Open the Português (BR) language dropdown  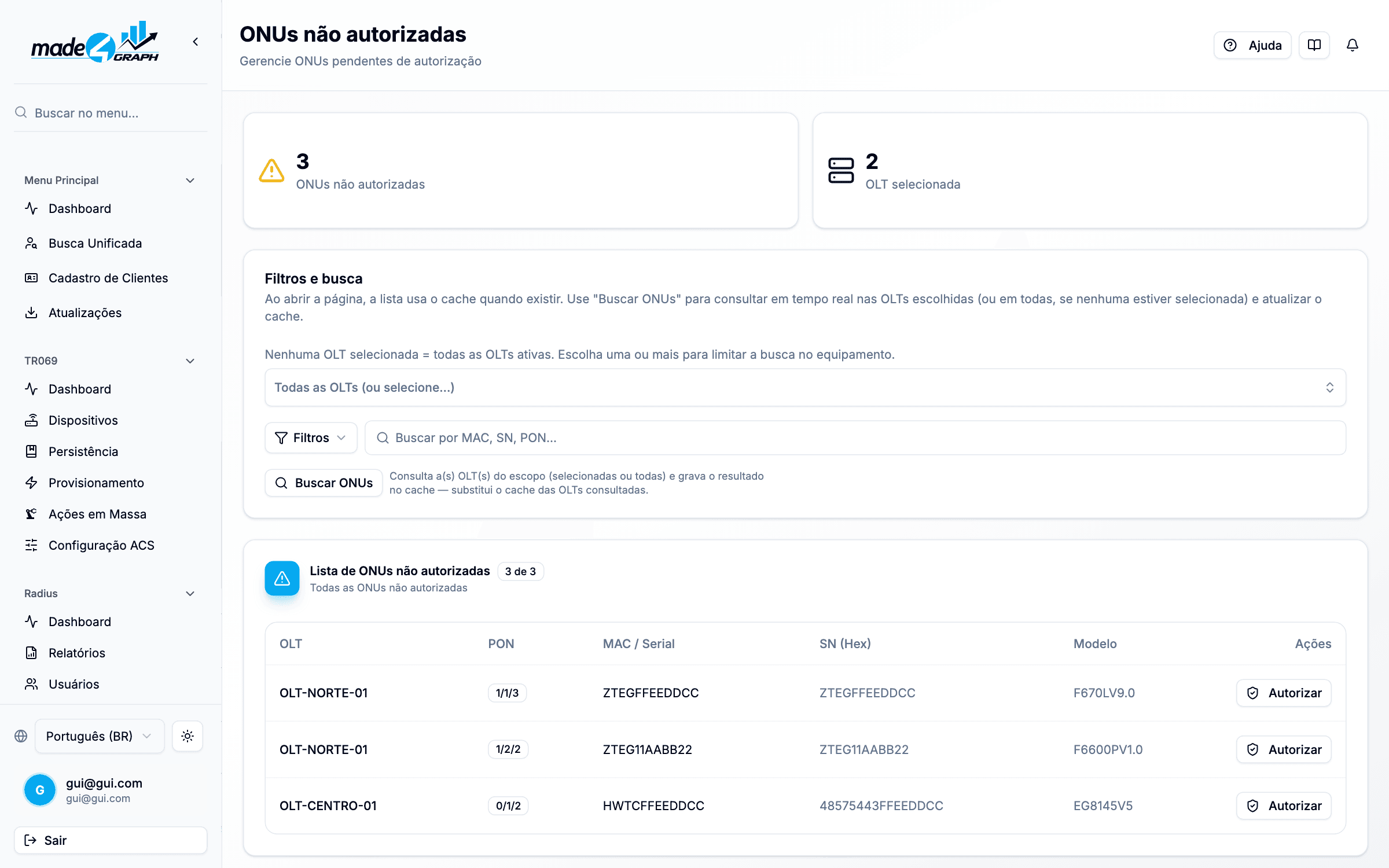point(100,736)
